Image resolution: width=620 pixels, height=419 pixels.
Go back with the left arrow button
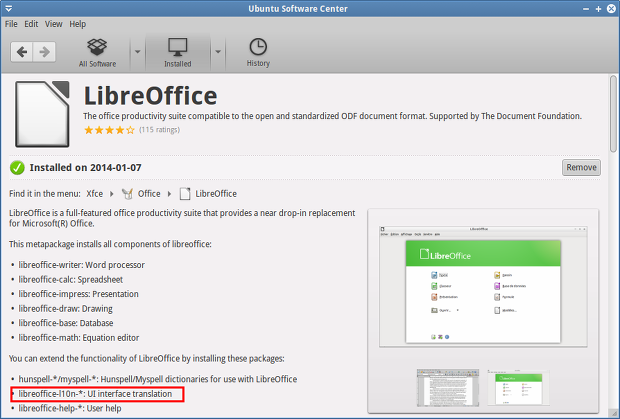(22, 52)
